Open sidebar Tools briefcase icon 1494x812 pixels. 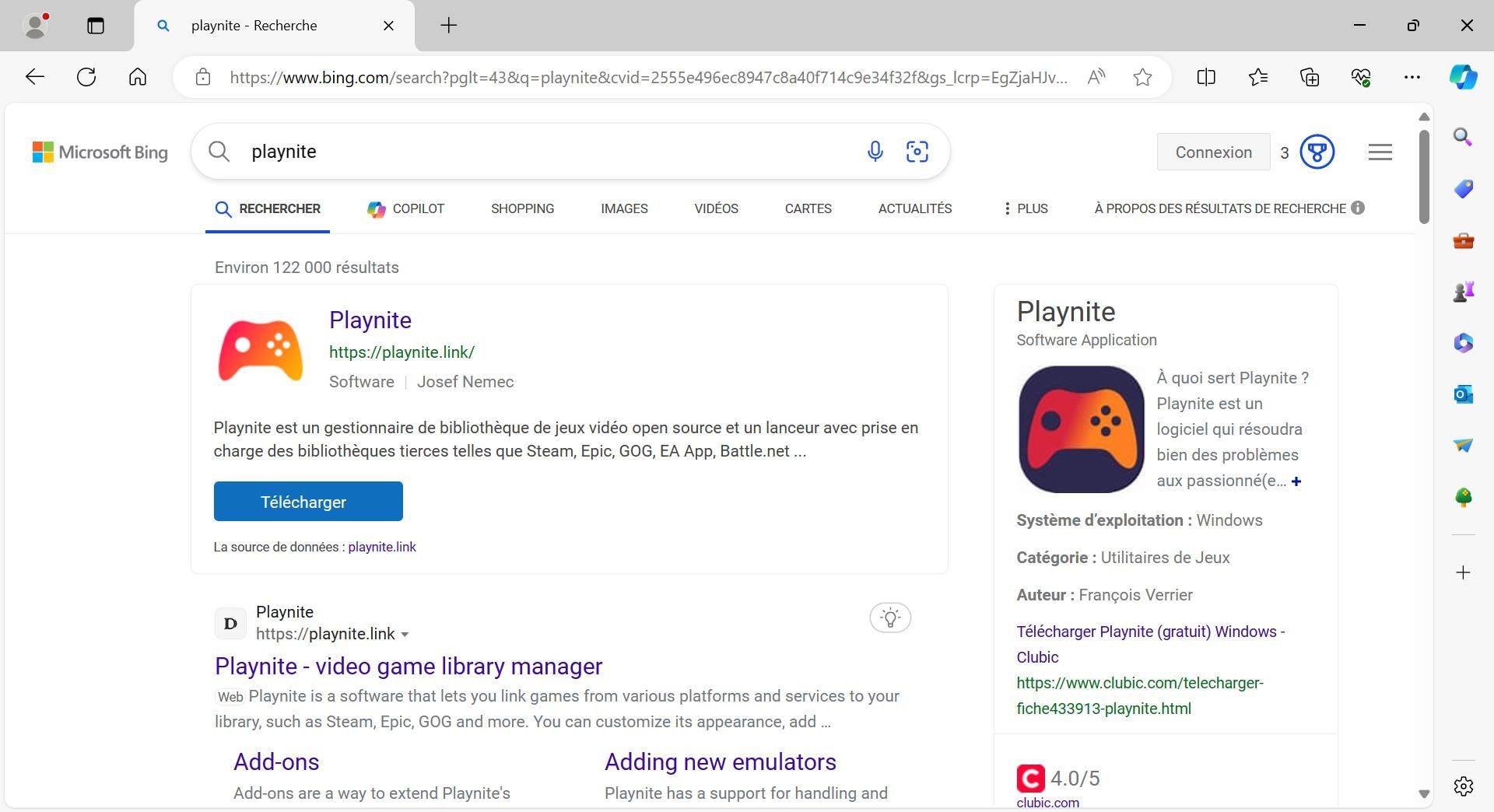(1463, 240)
